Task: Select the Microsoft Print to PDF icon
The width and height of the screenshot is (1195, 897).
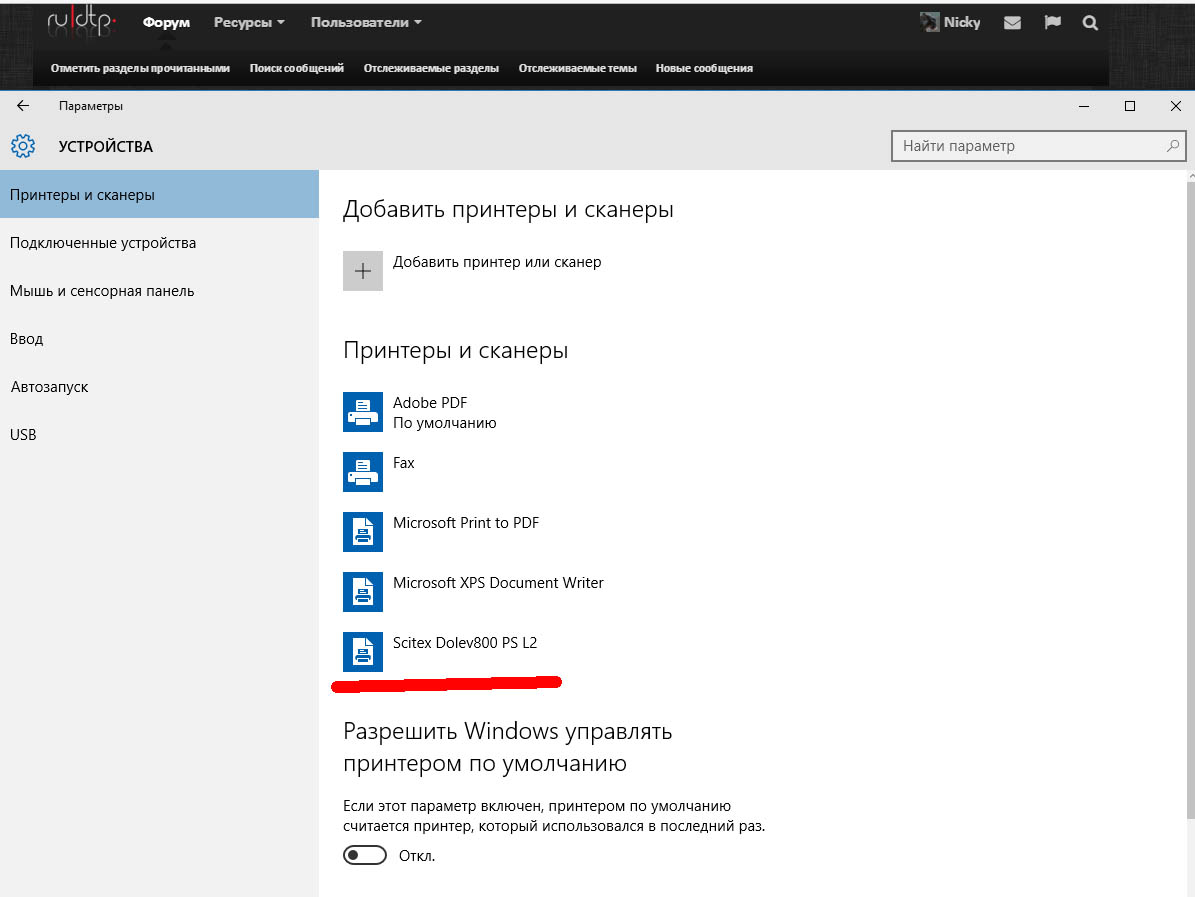Action: (363, 531)
